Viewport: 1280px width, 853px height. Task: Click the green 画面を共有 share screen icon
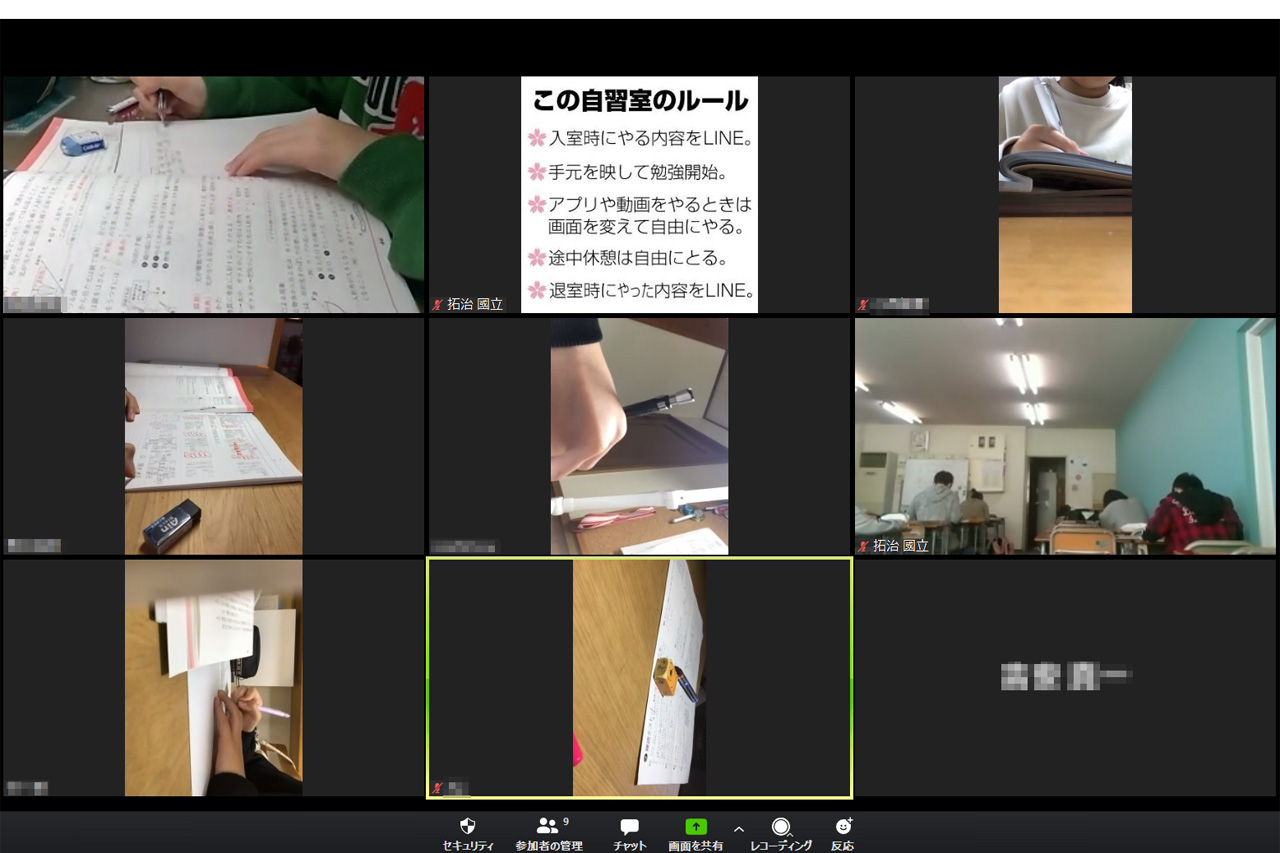coord(695,827)
